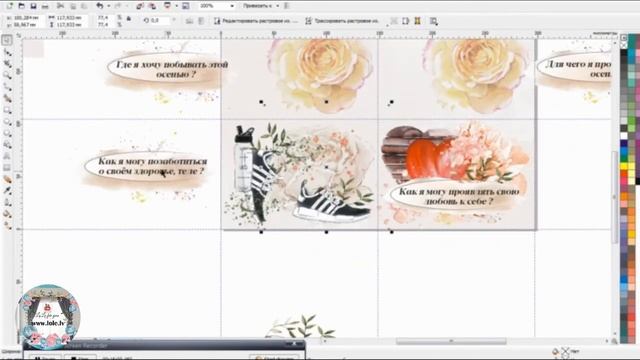Toggle the lock ratio padlock
Screen dimensions: 640x360
pyautogui.click(x=129, y=18)
